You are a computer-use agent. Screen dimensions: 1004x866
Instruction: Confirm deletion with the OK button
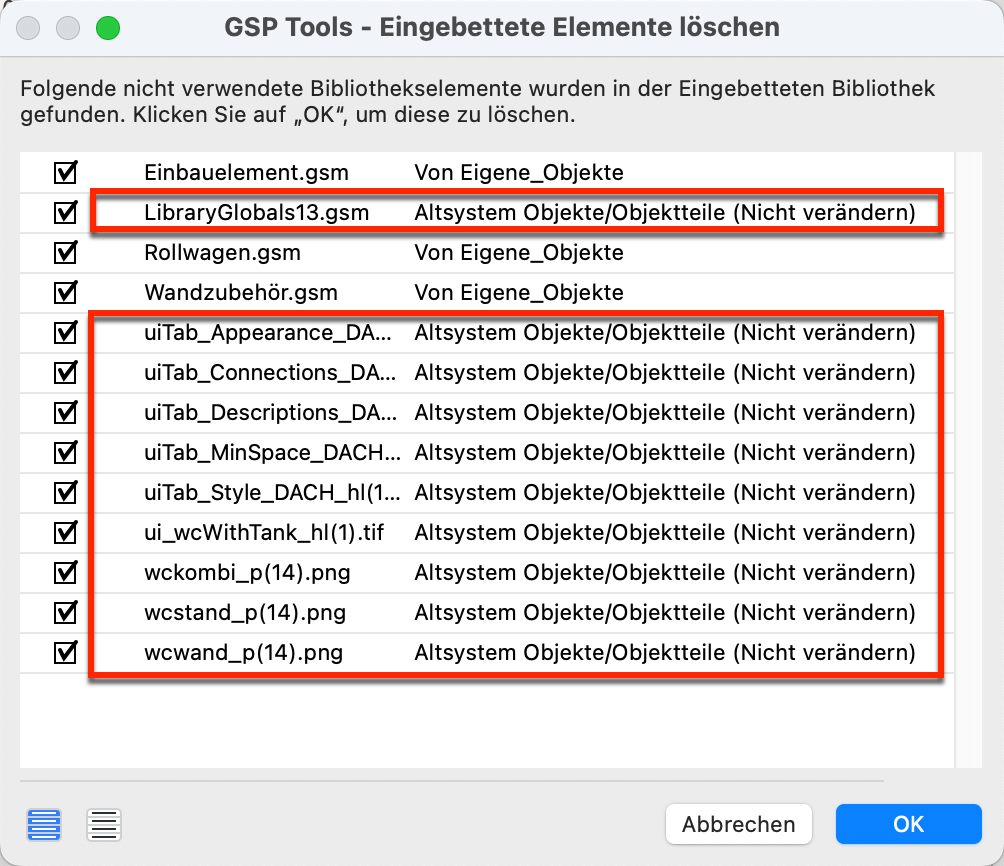908,824
